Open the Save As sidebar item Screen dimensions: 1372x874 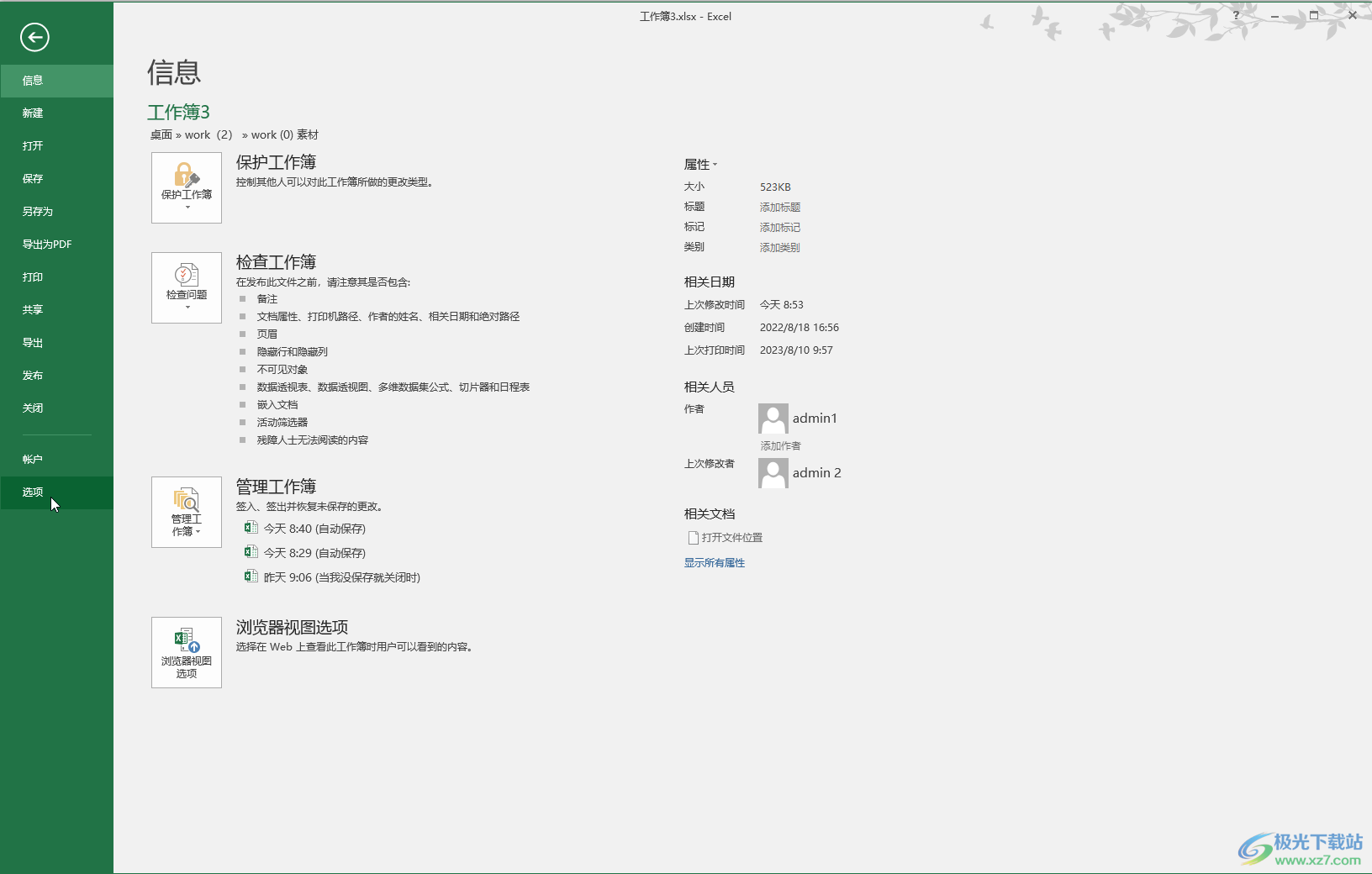(38, 212)
